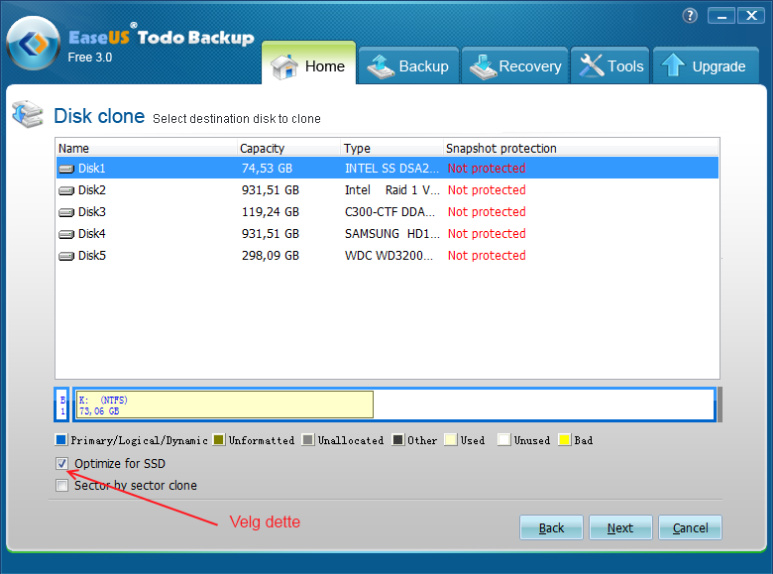
Task: Click the bright yellow Bad legend swatch
Action: [x=564, y=440]
